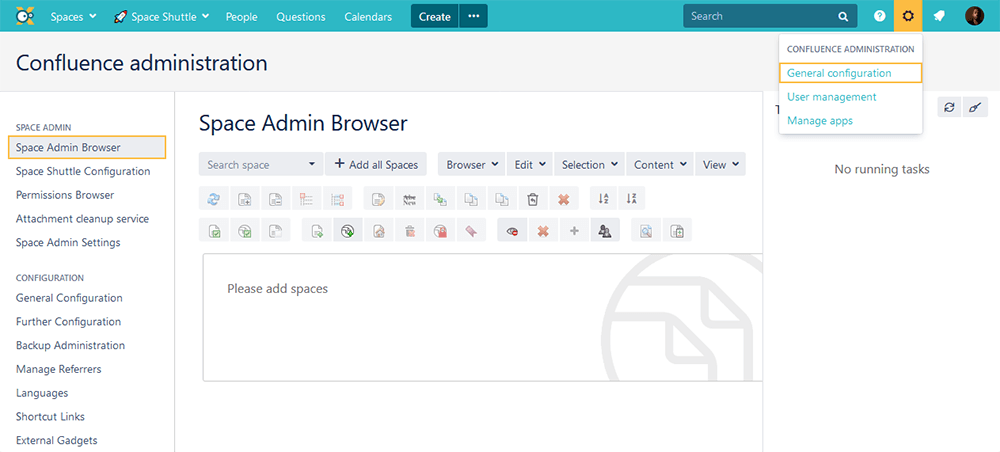Click the refresh spaces icon with blue arrows
This screenshot has width=1000, height=452.
coord(214,198)
